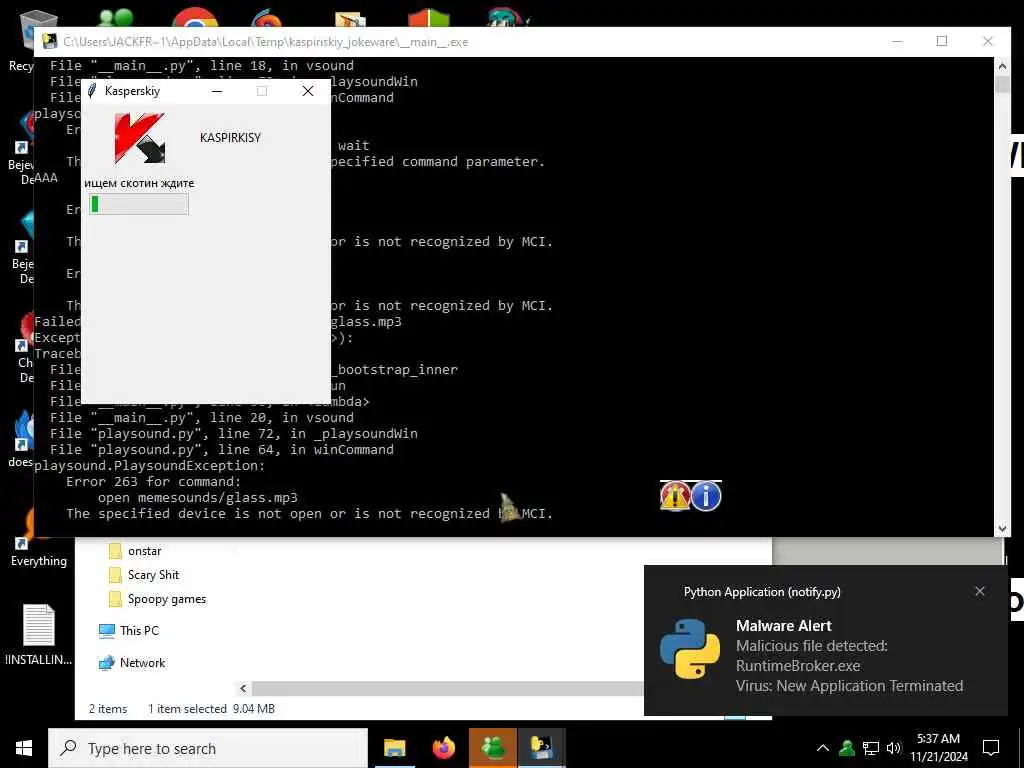Click the yellow warning triangle icon
Screen dimensions: 1024x768
675,496
